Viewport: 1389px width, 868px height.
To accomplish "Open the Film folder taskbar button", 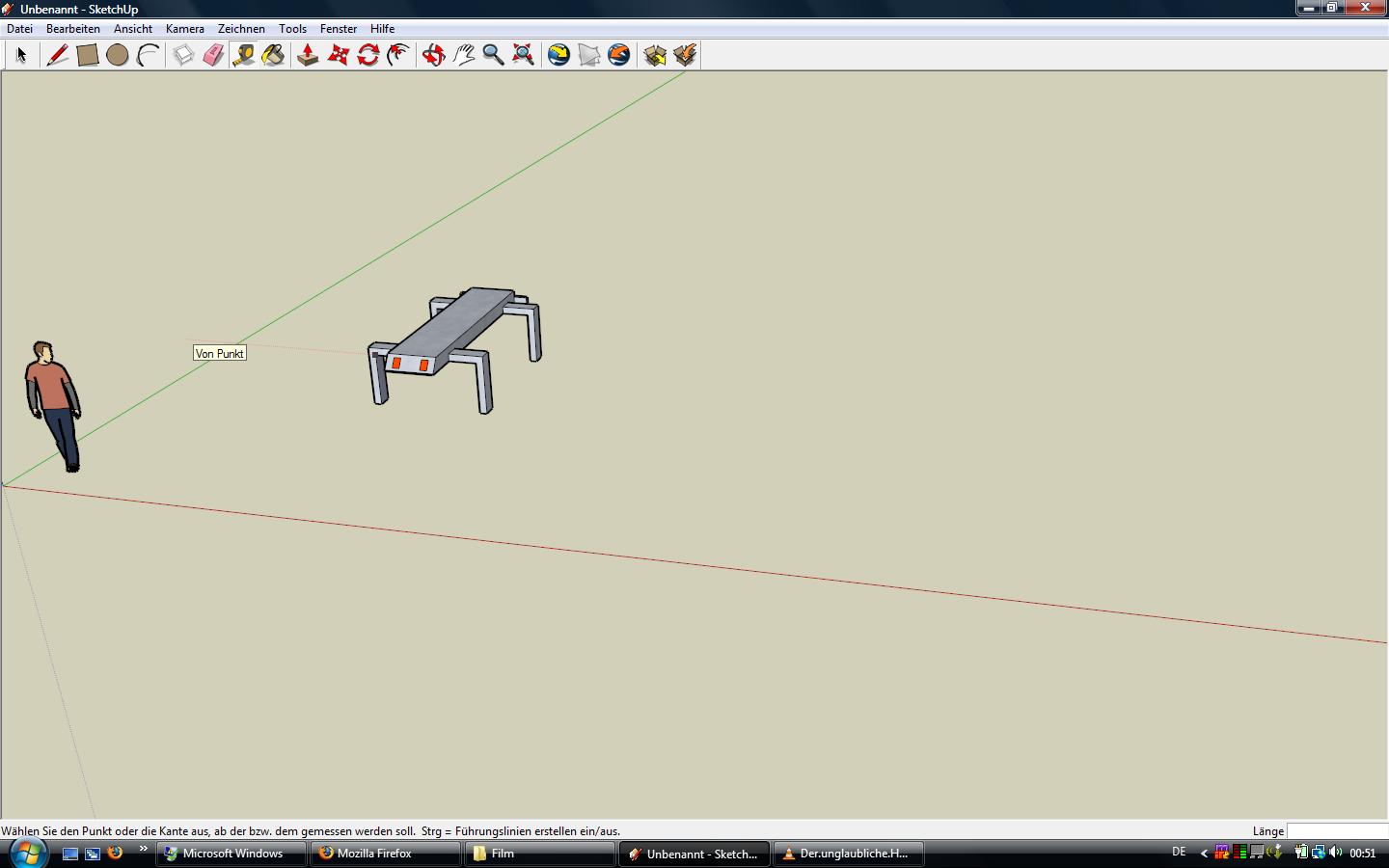I will point(539,854).
